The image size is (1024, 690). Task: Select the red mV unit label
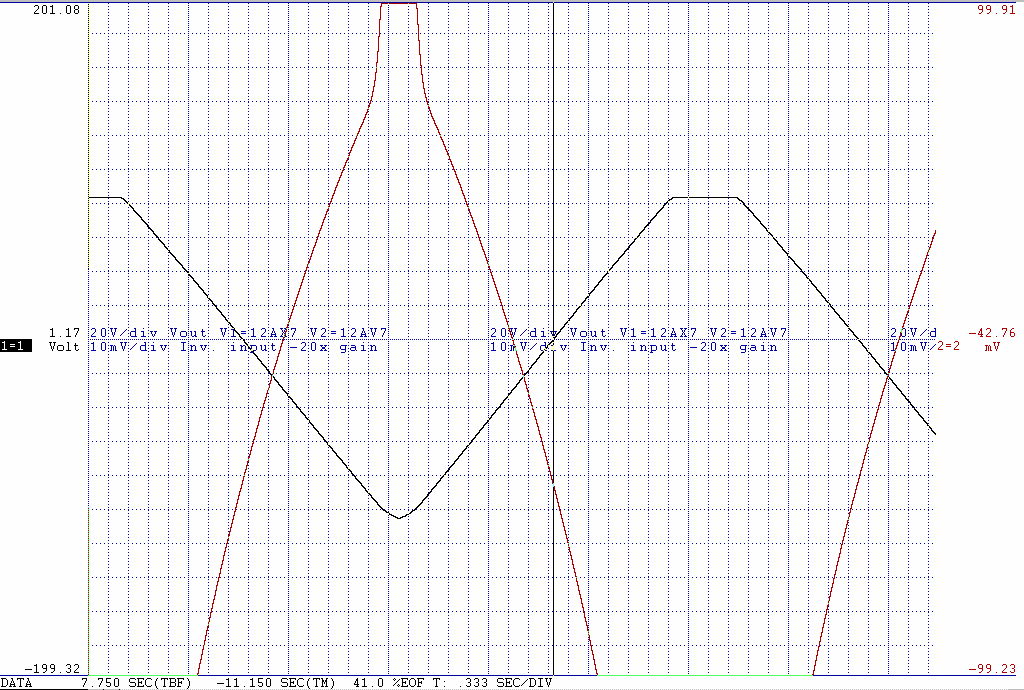click(x=992, y=347)
